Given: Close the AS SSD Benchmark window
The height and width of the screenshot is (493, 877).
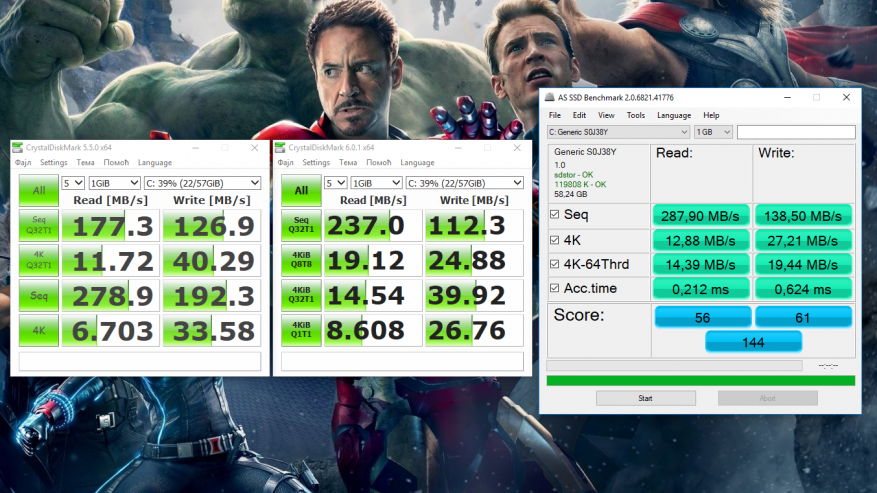Looking at the screenshot, I should pyautogui.click(x=846, y=97).
